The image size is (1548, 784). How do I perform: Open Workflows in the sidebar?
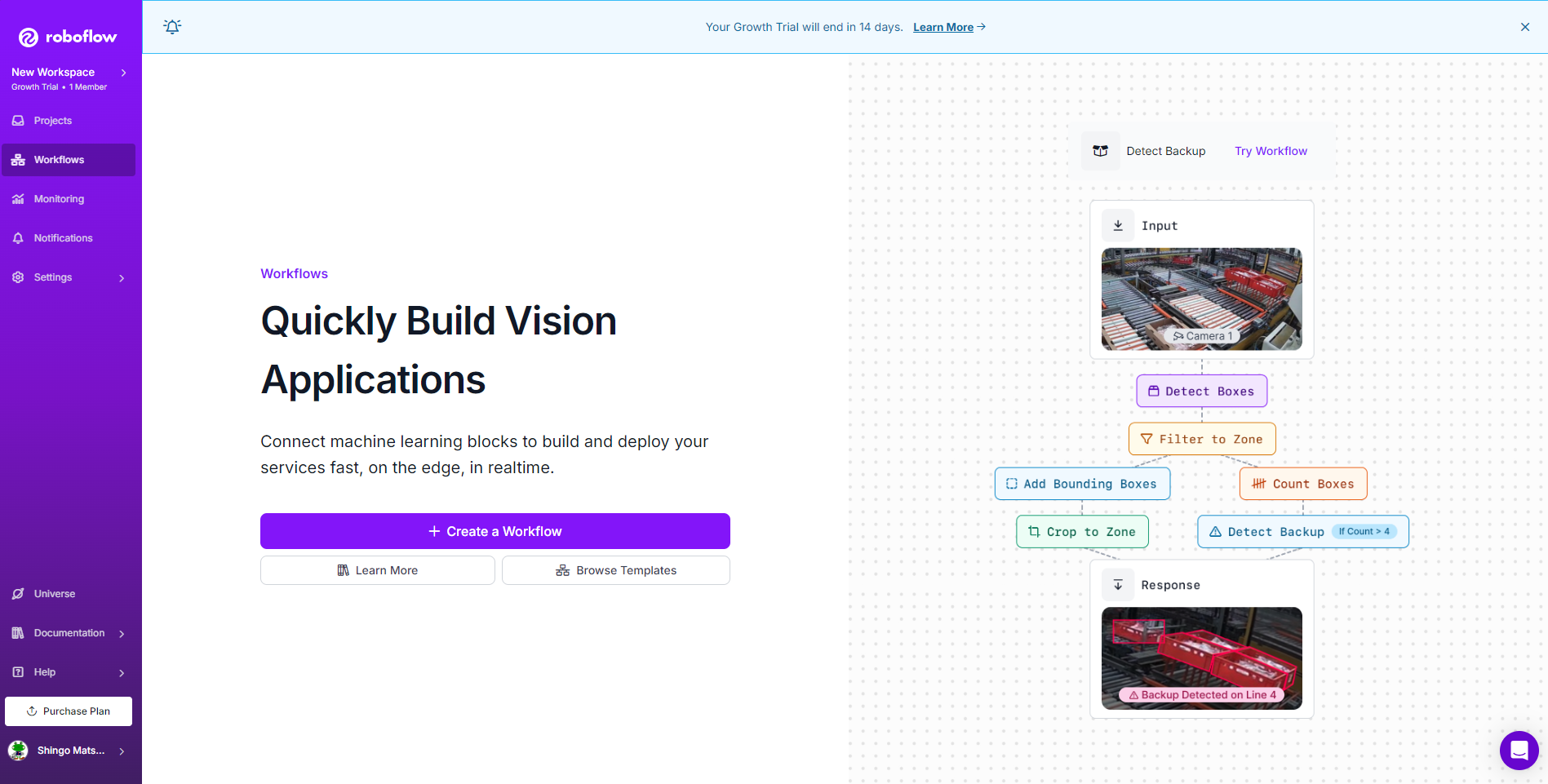click(x=69, y=160)
